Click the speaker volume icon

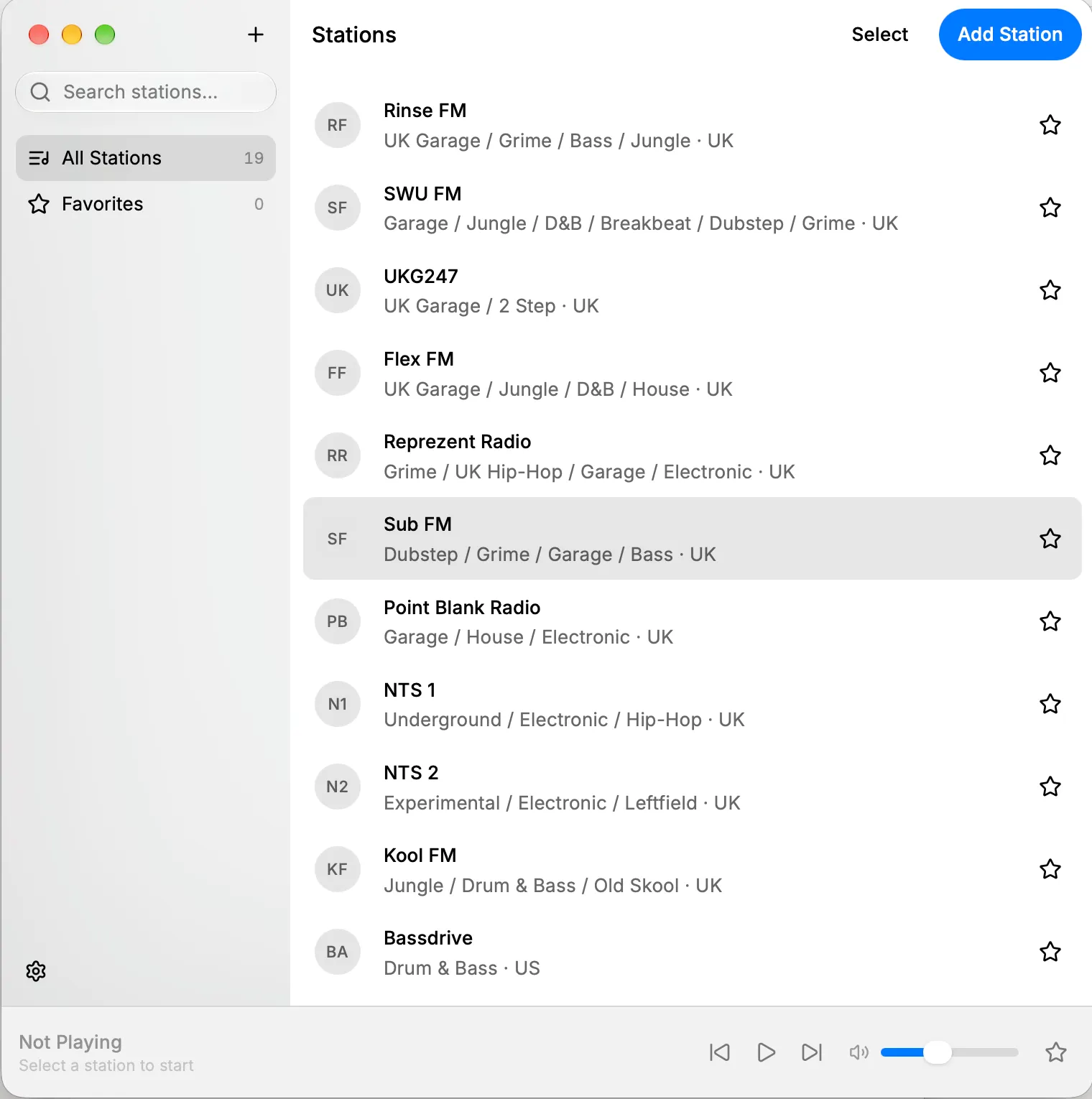coord(859,1052)
